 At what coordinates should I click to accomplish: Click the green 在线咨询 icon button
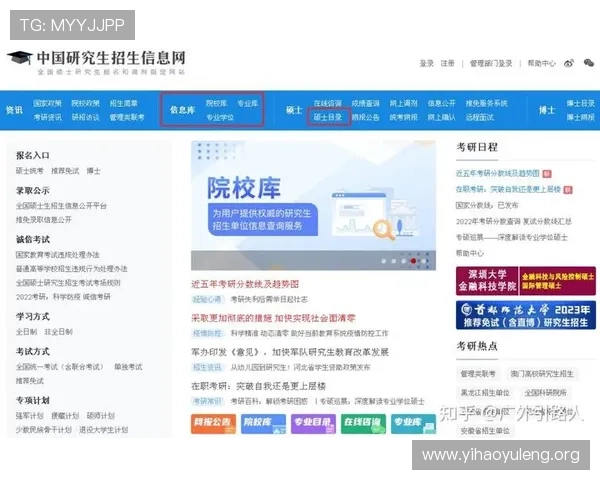tap(364, 424)
